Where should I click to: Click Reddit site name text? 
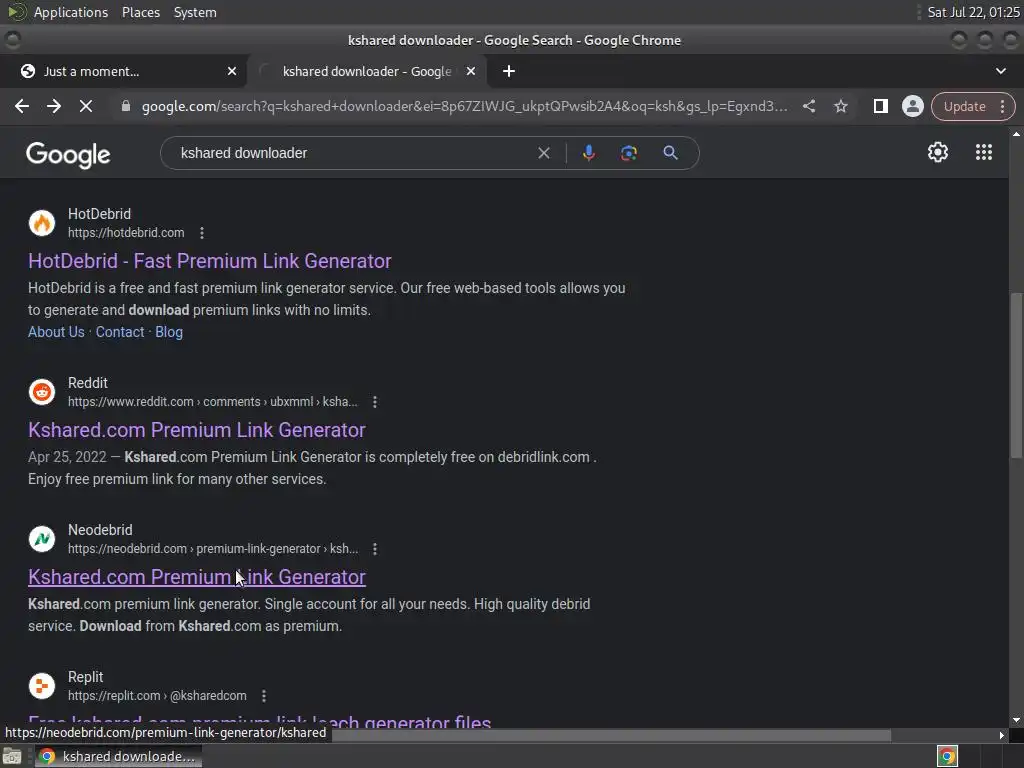[x=88, y=383]
